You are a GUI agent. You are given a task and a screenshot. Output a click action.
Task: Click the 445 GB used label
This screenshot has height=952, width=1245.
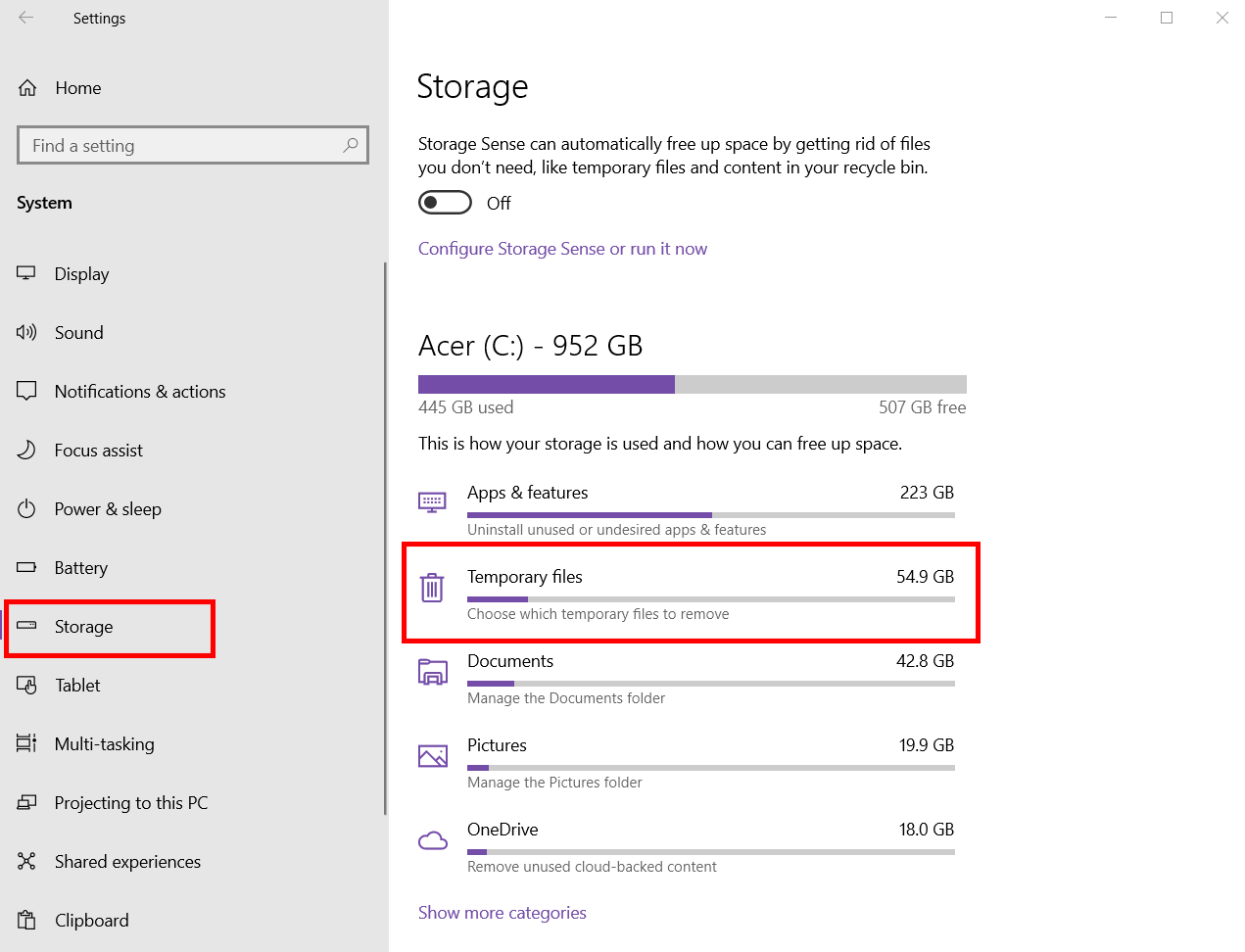[466, 407]
